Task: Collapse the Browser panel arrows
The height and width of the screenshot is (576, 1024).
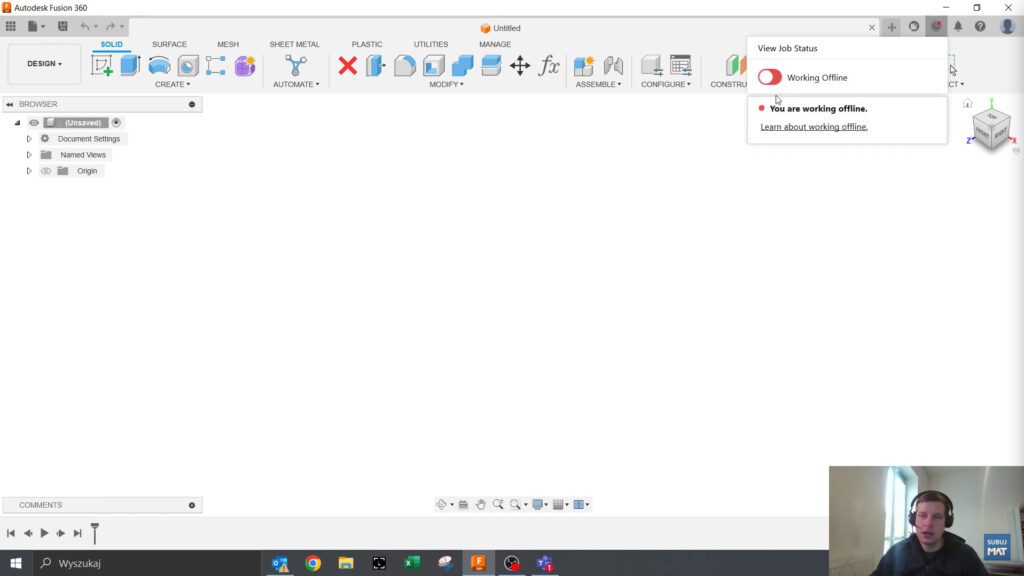Action: pos(9,104)
